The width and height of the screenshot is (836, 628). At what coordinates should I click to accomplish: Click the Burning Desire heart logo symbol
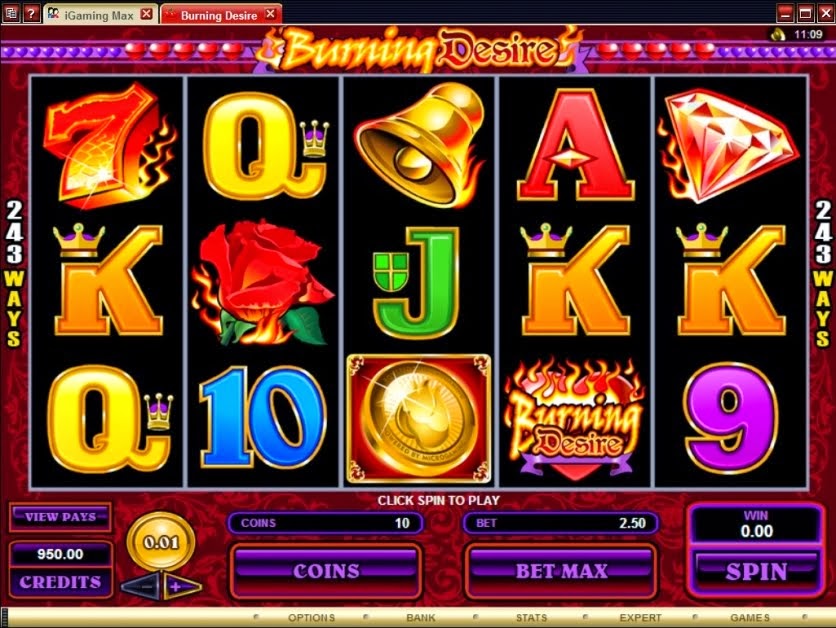574,419
